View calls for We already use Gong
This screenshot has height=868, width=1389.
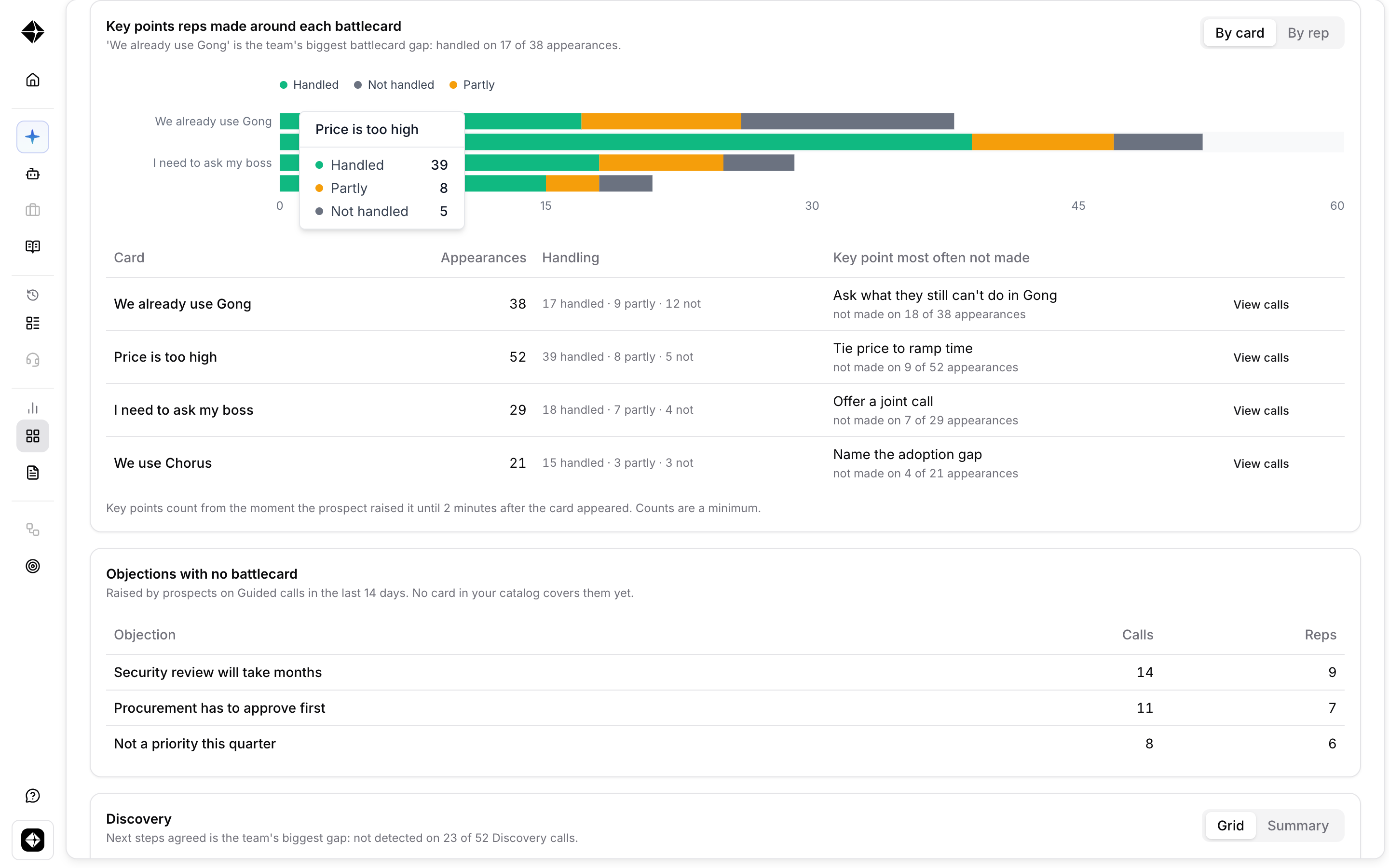point(1260,304)
